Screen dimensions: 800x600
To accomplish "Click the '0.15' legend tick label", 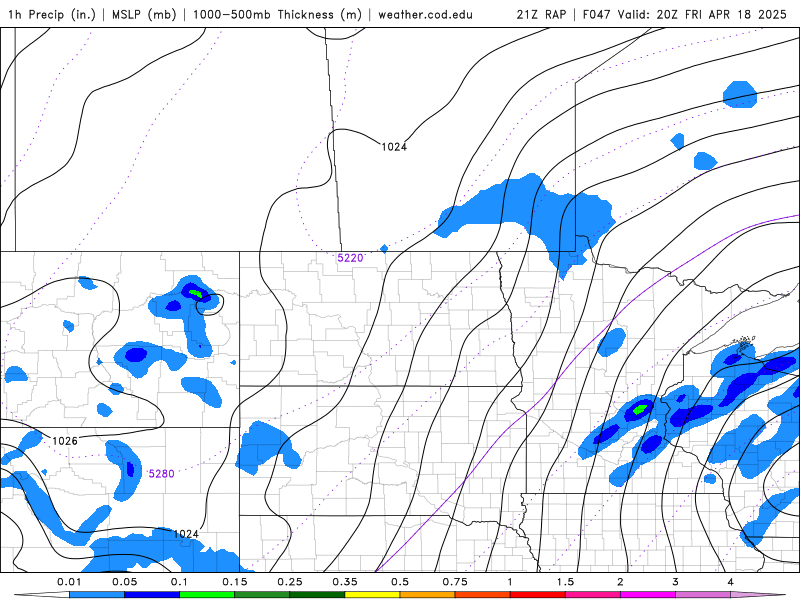I will click(x=235, y=582).
